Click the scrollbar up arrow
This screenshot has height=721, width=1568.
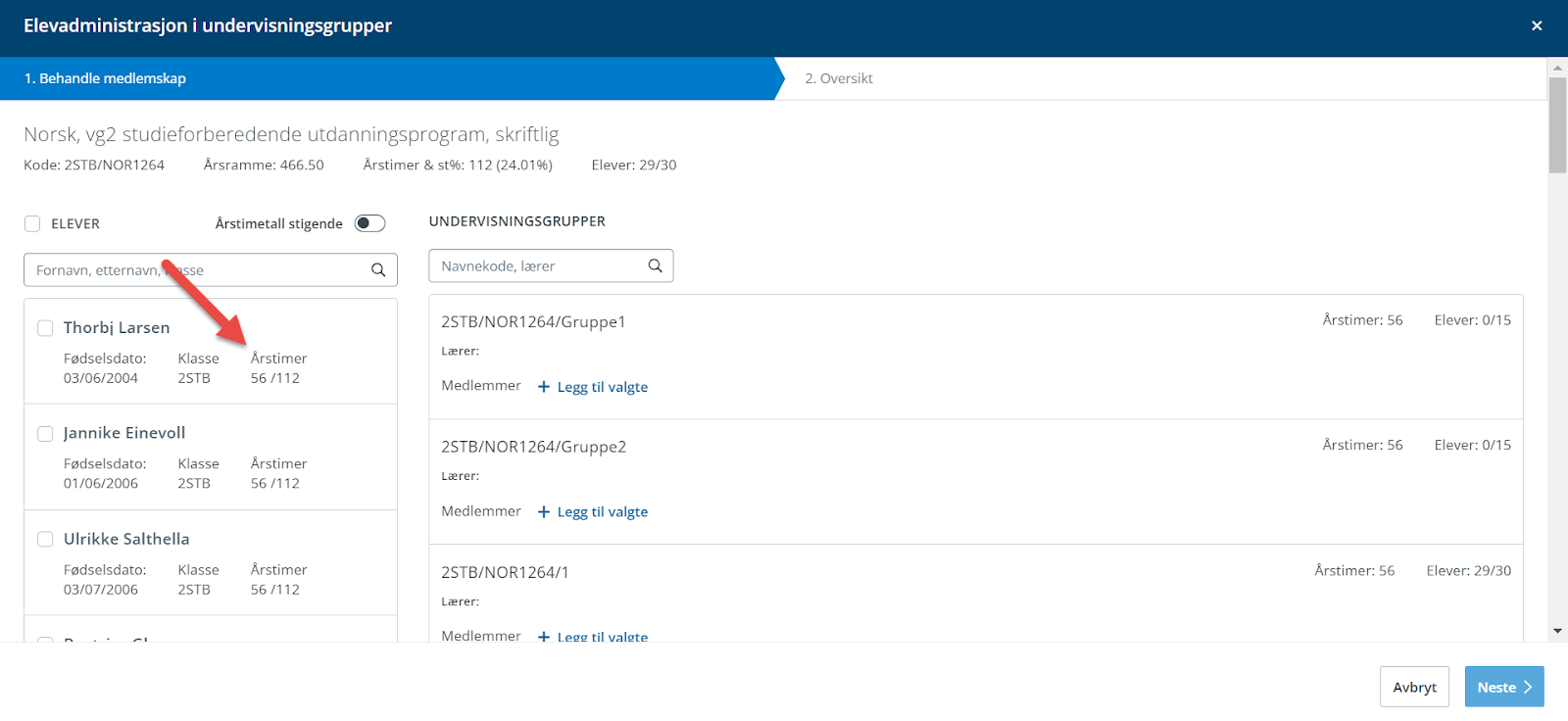pyautogui.click(x=1557, y=68)
